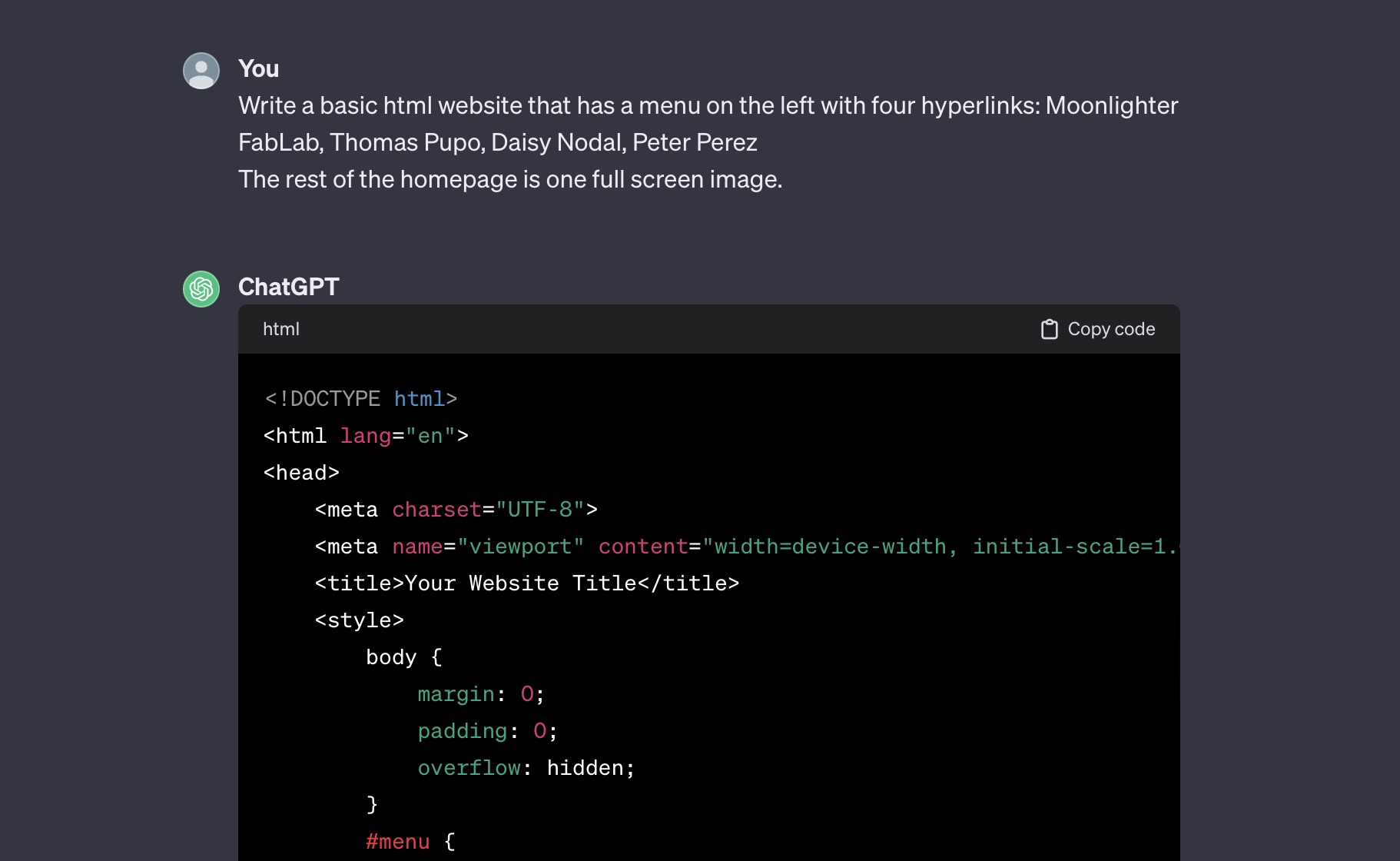
Task: Click the 'body {' code line
Action: point(404,657)
